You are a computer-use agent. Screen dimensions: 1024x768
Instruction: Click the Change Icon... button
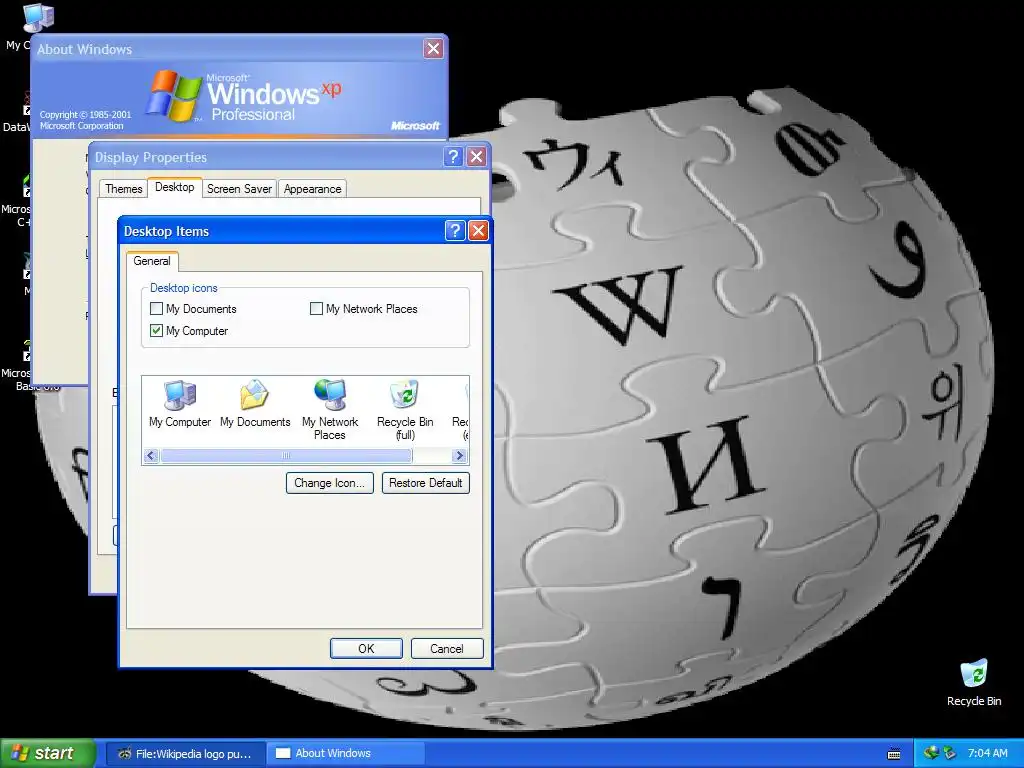[x=330, y=483]
